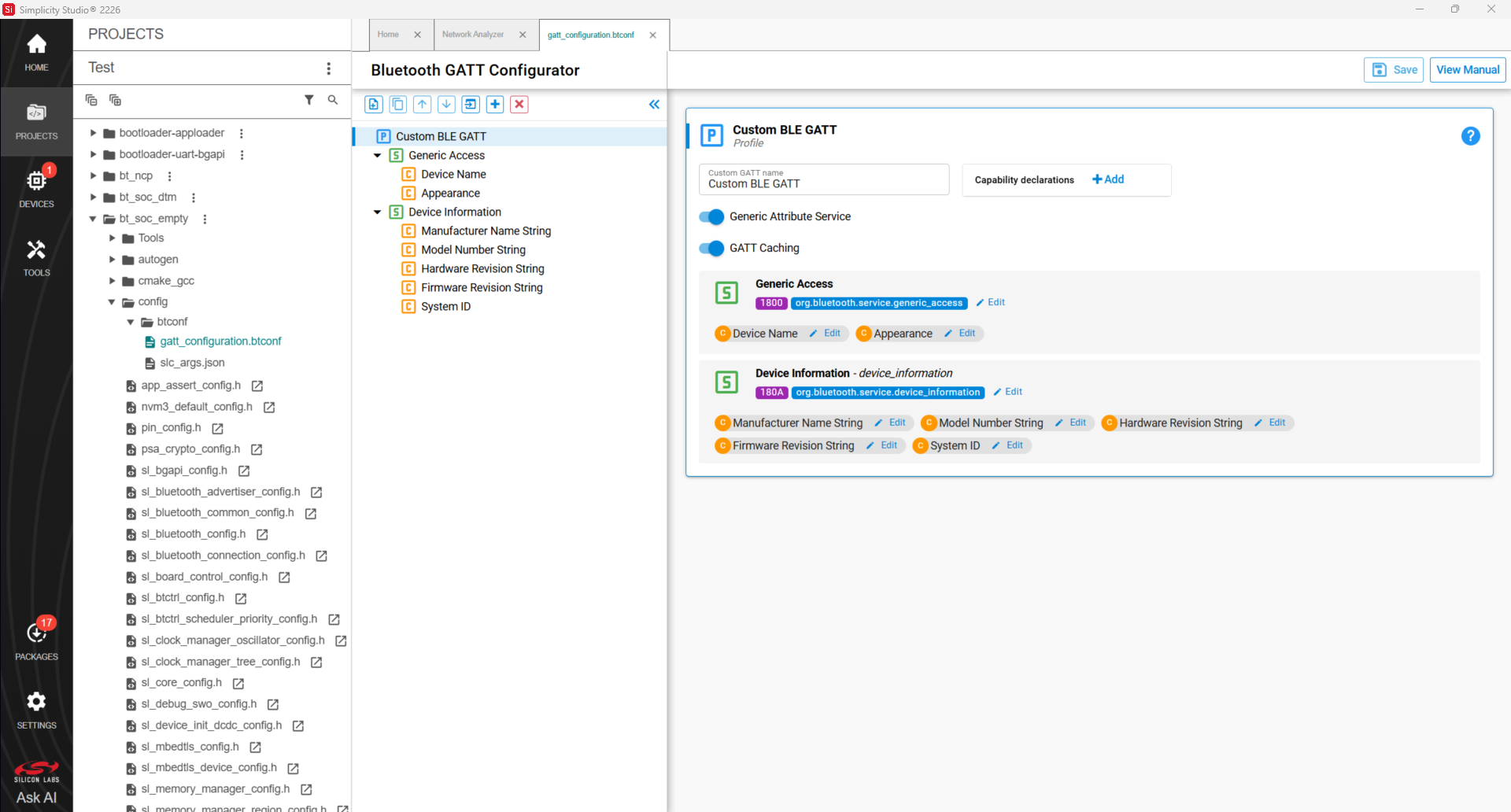Click the new item document icon in GATT toolbar

374,104
